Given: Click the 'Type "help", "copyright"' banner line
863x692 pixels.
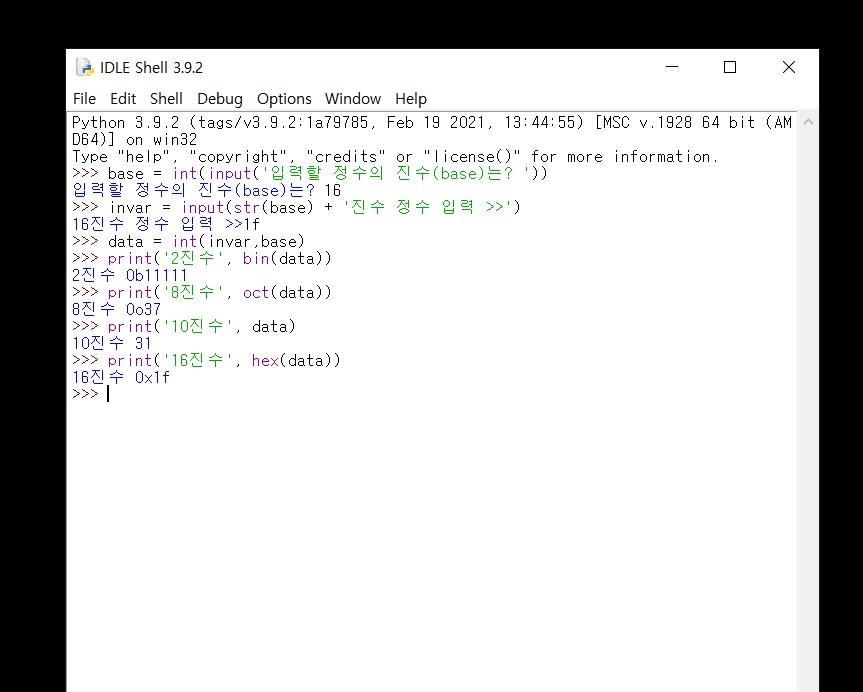Looking at the screenshot, I should 395,156.
